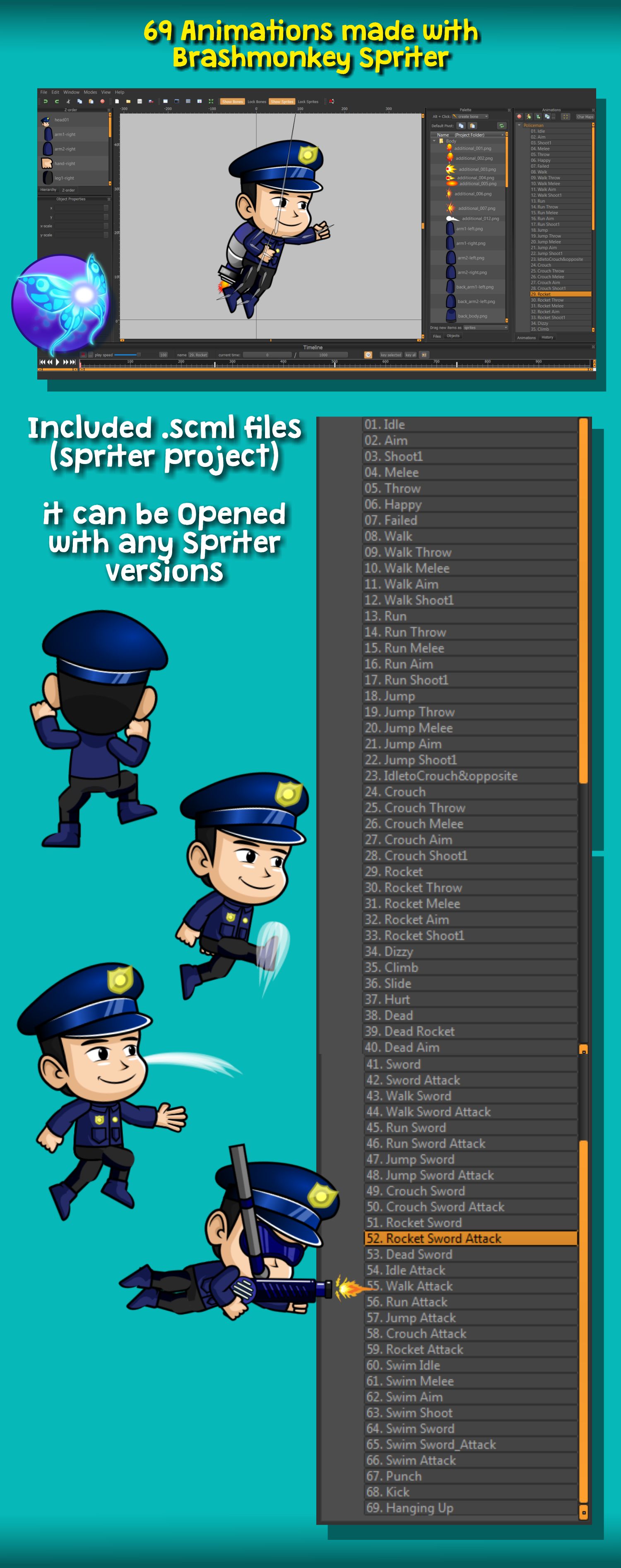The image size is (621, 1568).
Task: Open the 'create bone' Alt+Click dropdown
Action: coord(470,116)
